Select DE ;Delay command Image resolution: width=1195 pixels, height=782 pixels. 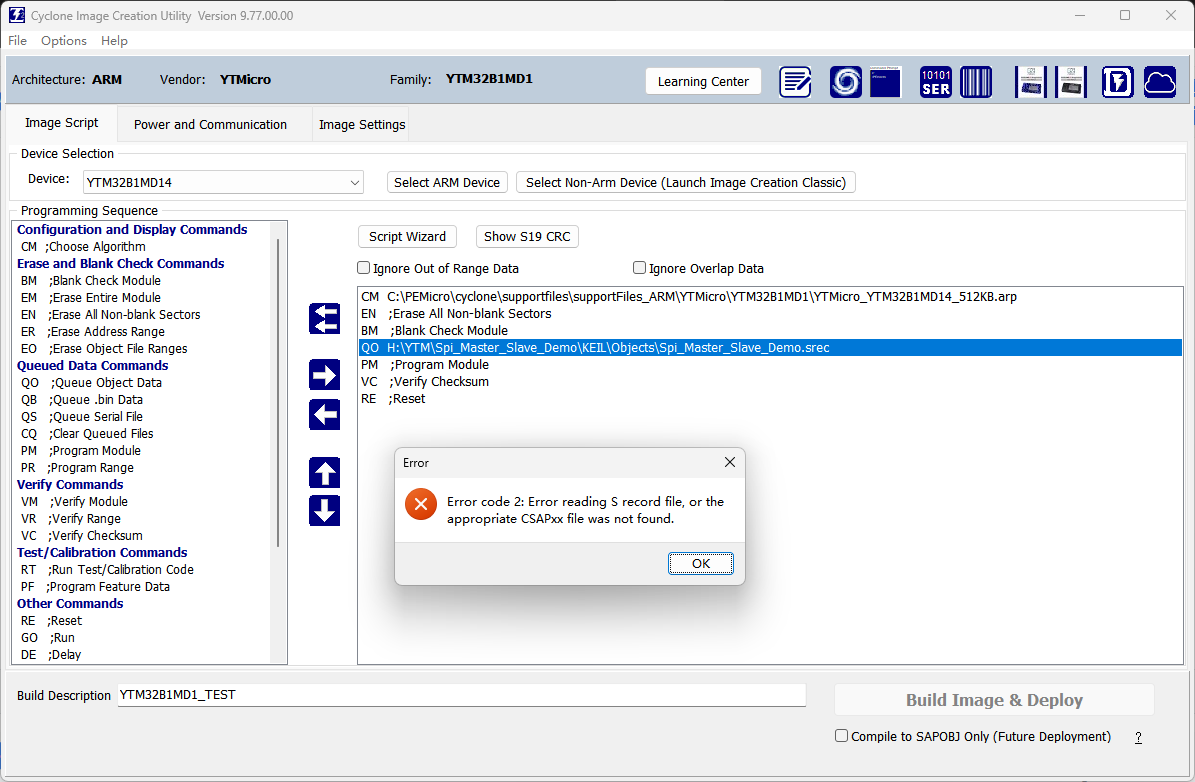pyautogui.click(x=50, y=654)
